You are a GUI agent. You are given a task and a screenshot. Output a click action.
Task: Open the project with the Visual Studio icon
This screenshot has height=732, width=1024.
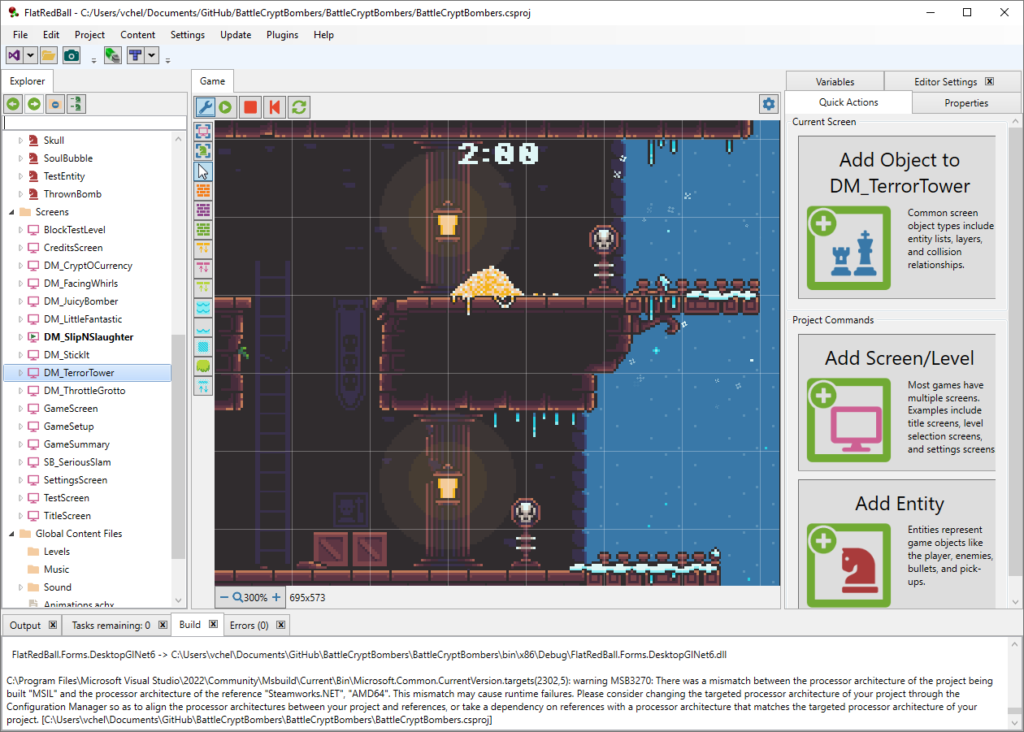pos(12,55)
